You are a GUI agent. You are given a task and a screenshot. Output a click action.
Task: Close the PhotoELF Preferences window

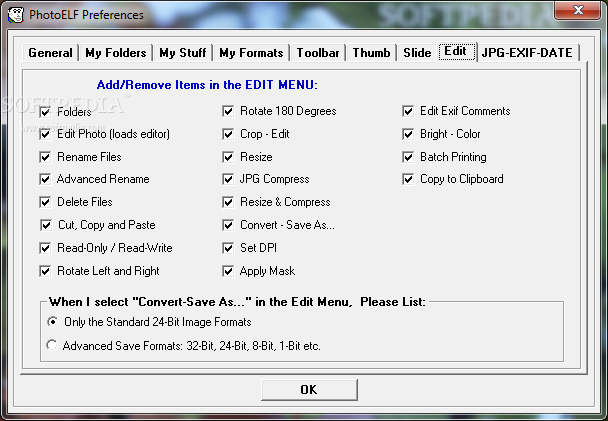coord(578,10)
